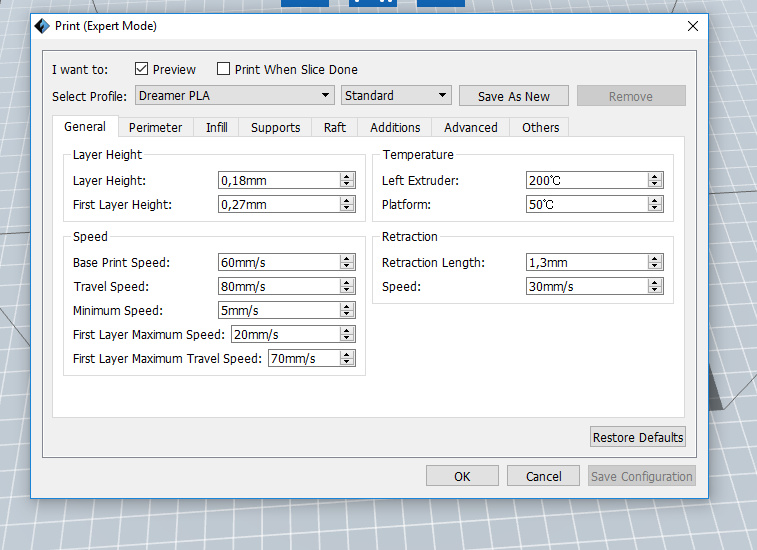Adjust the Base Print Speed stepper
Screen dimensions: 757x550
point(347,263)
